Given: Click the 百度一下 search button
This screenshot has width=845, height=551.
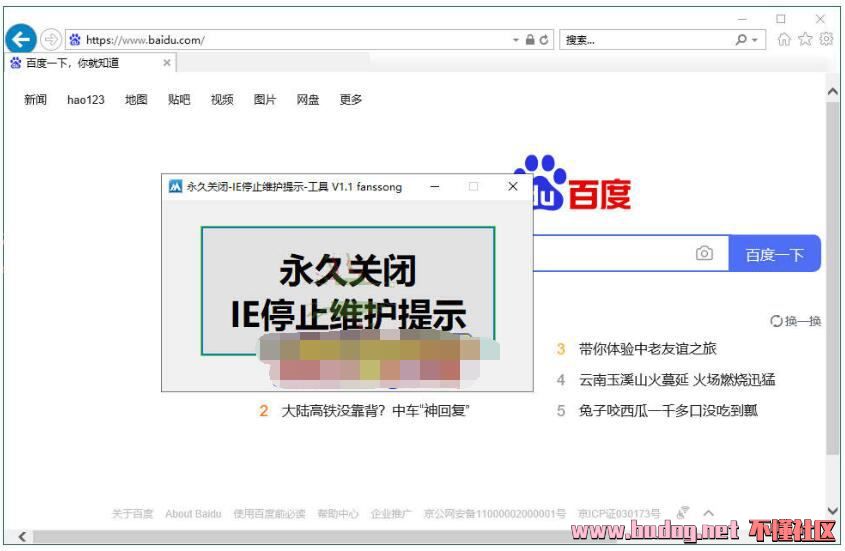Looking at the screenshot, I should [774, 253].
